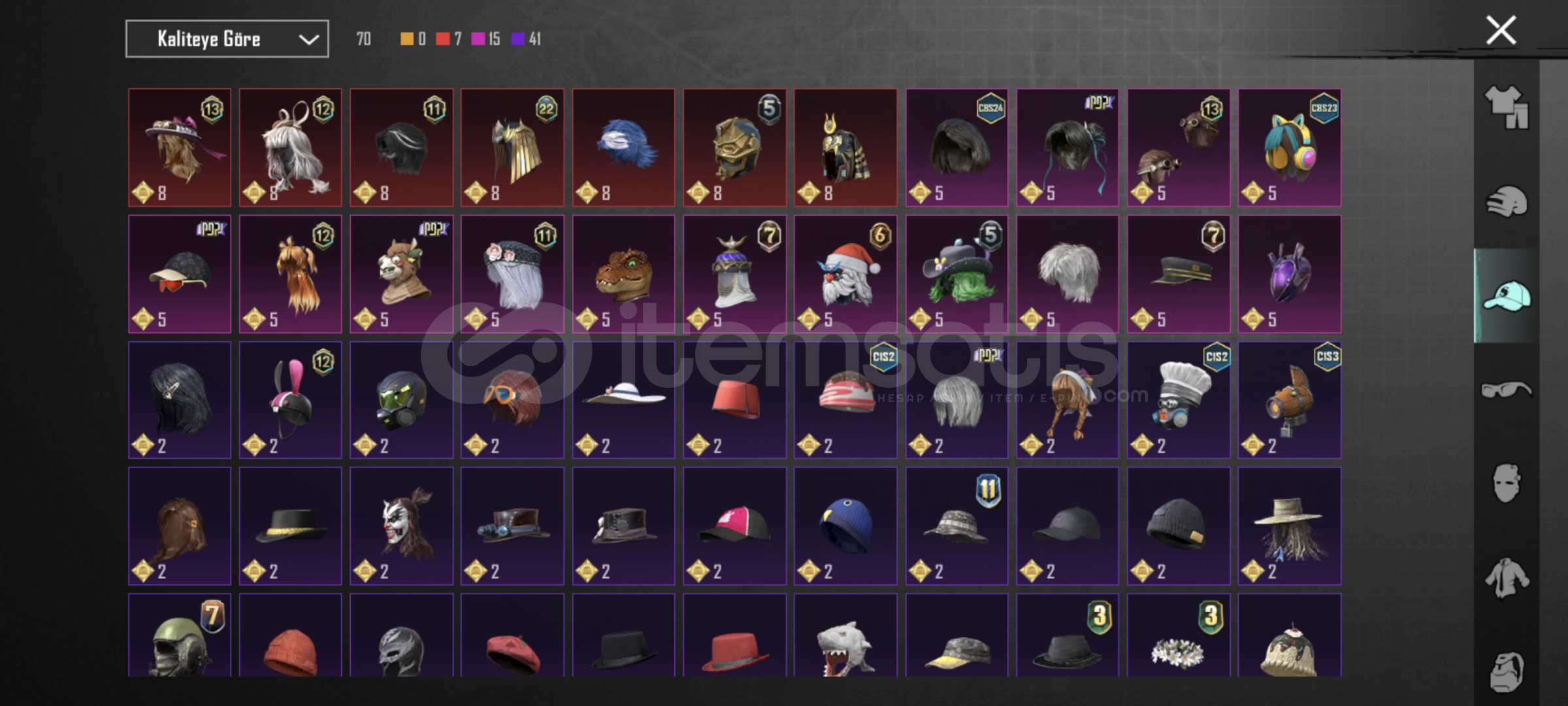Open the outfits category icon in sidebar

tap(1507, 107)
